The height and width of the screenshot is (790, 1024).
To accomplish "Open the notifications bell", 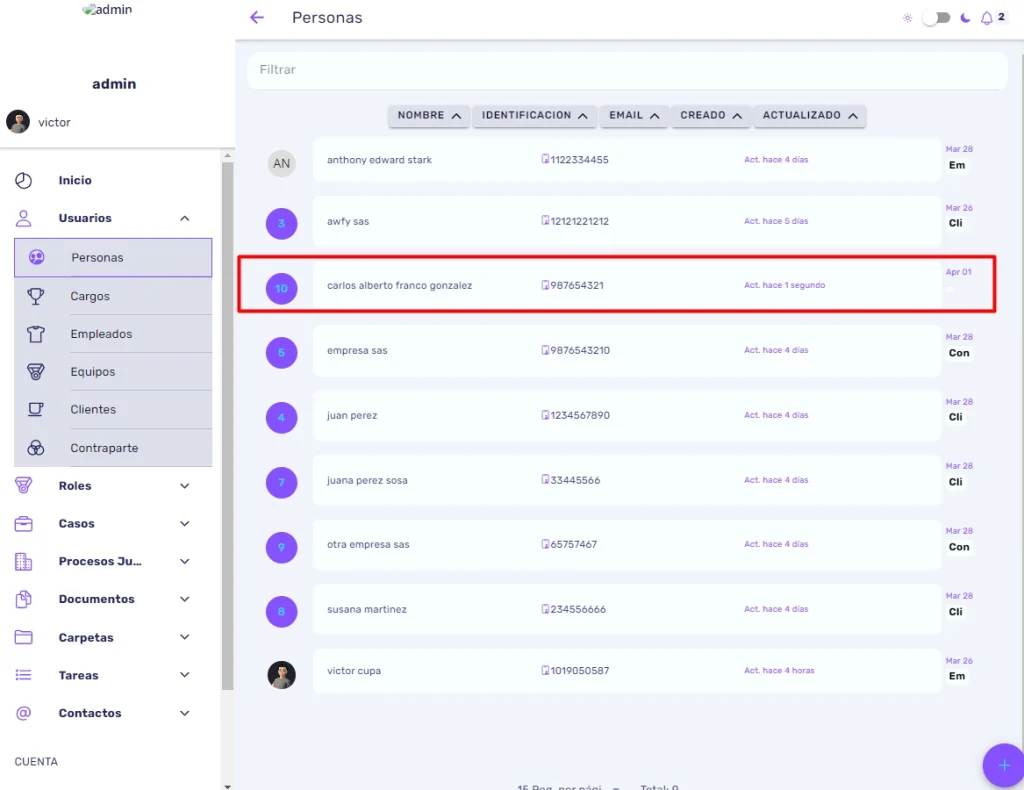I will (987, 18).
